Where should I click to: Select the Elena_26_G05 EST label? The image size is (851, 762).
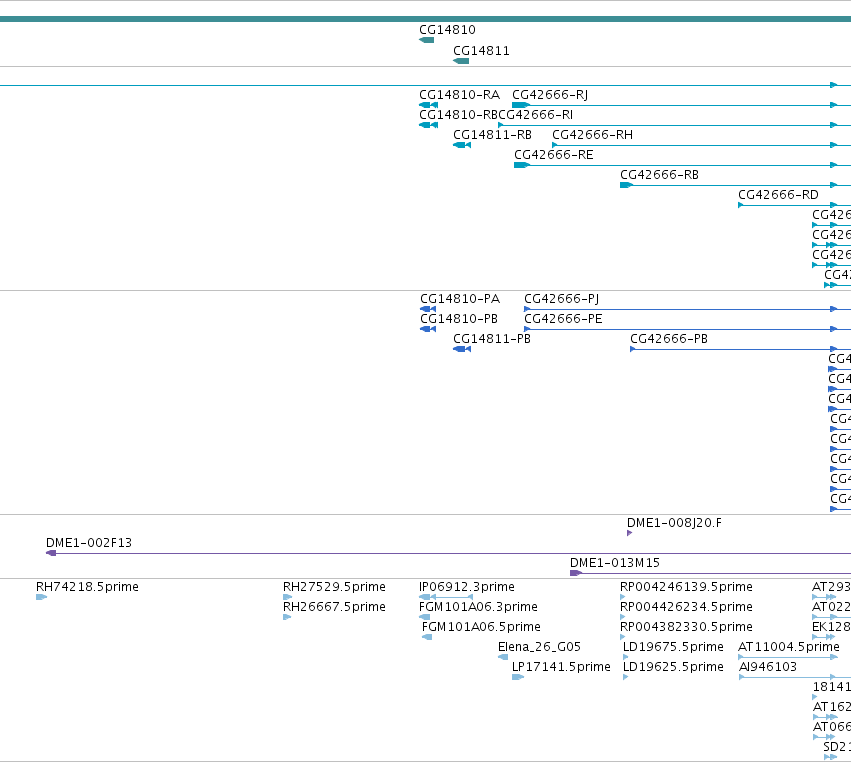click(x=539, y=647)
